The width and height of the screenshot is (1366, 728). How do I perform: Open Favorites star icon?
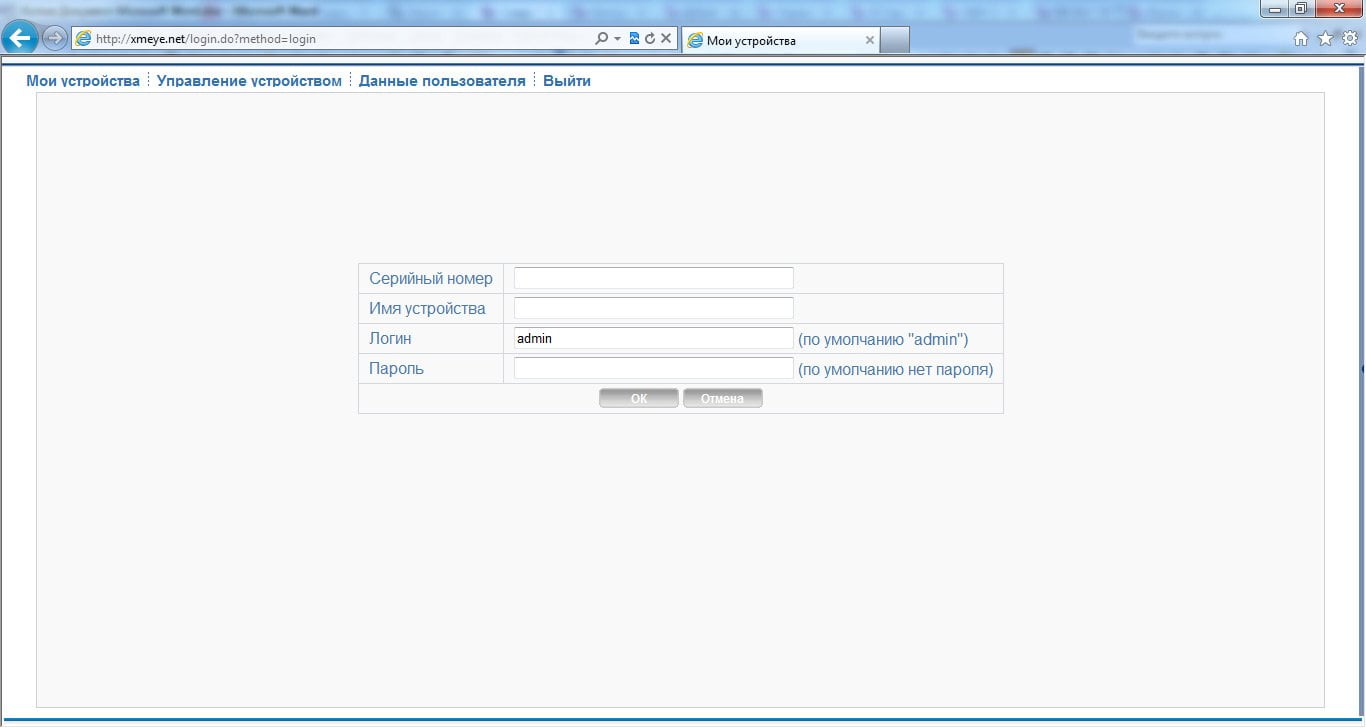(x=1325, y=39)
